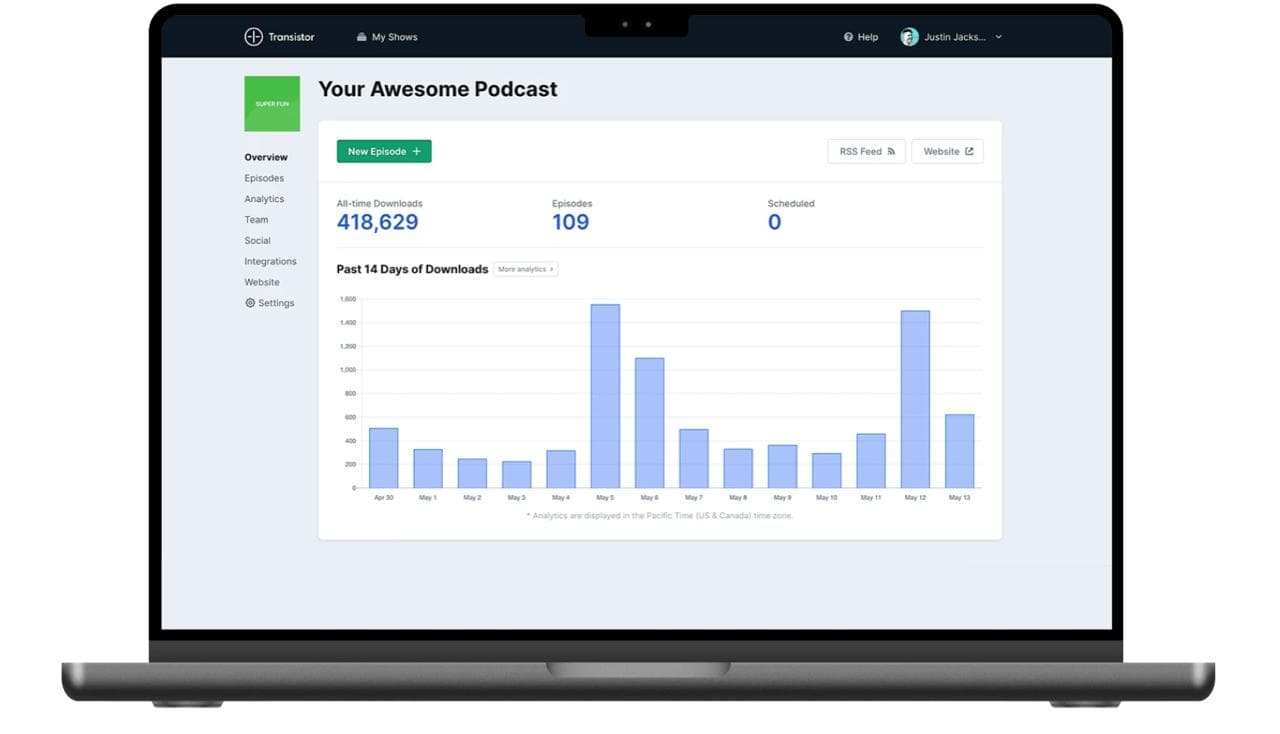Click the all-time downloads number 418,629

coord(377,222)
